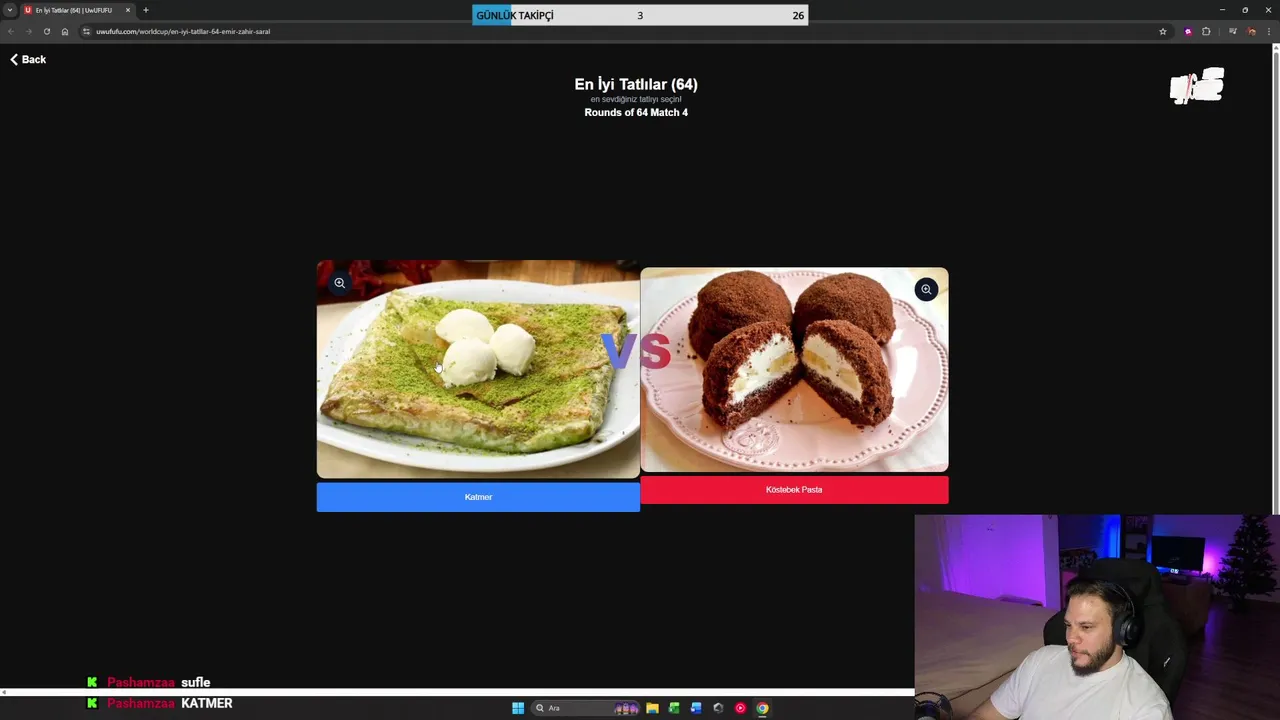The width and height of the screenshot is (1280, 720).
Task: Close the En İyi Tatlılar browser tab
Action: point(128,10)
